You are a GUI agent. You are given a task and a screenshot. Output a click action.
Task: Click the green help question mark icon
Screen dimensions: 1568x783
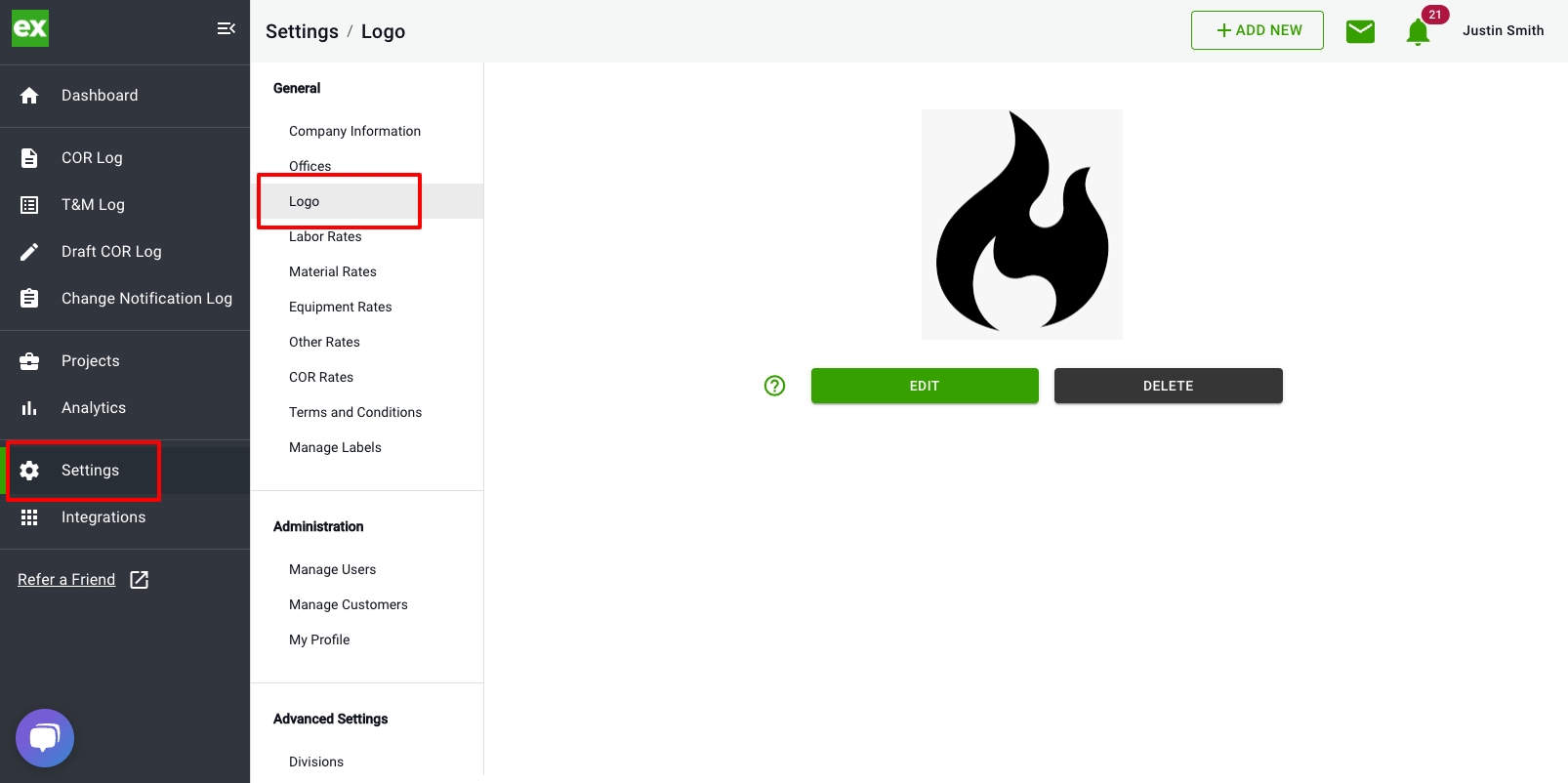tap(774, 386)
